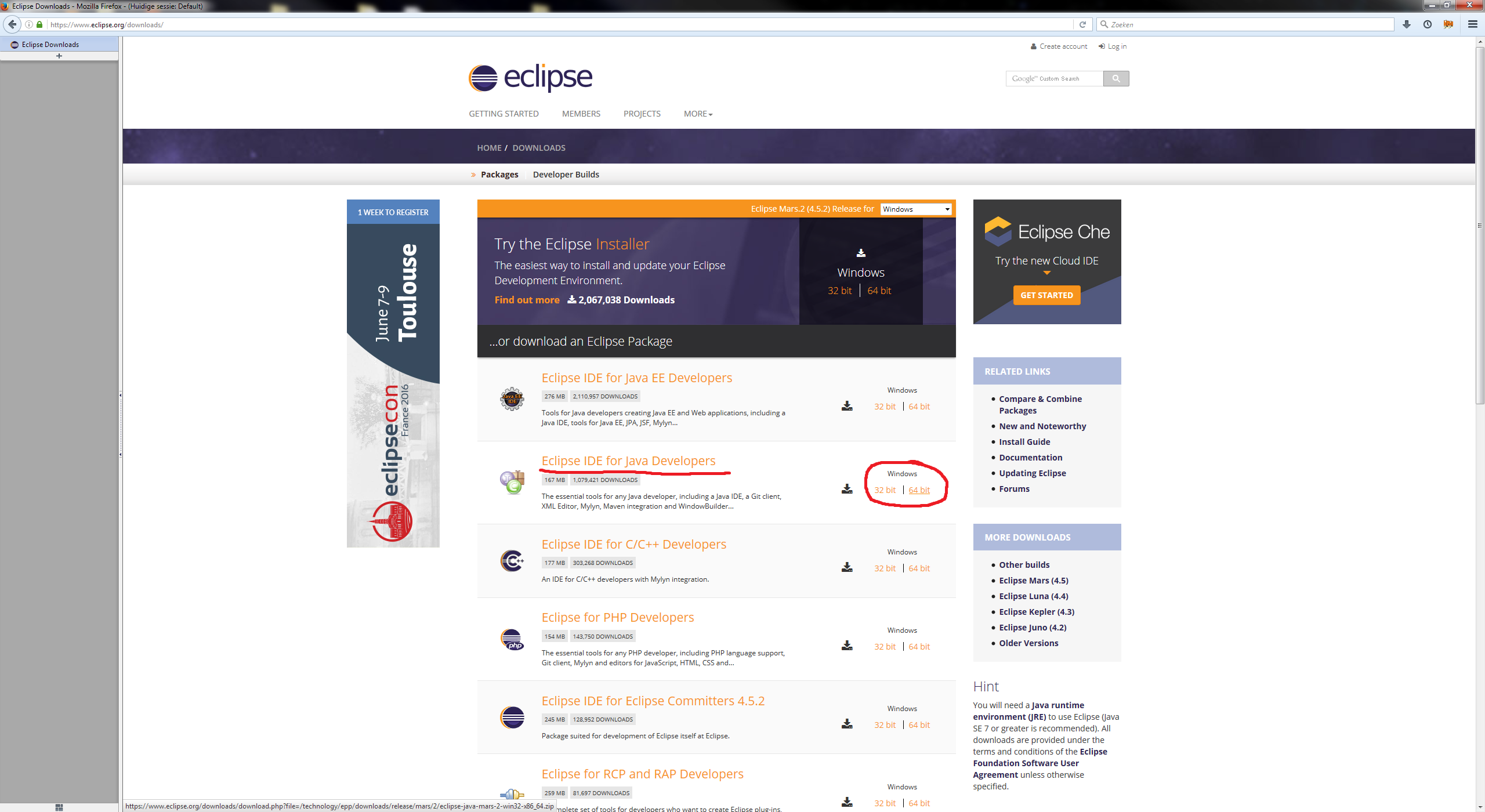This screenshot has width=1485, height=812.
Task: Click the PROJECTS menu item
Action: [x=642, y=114]
